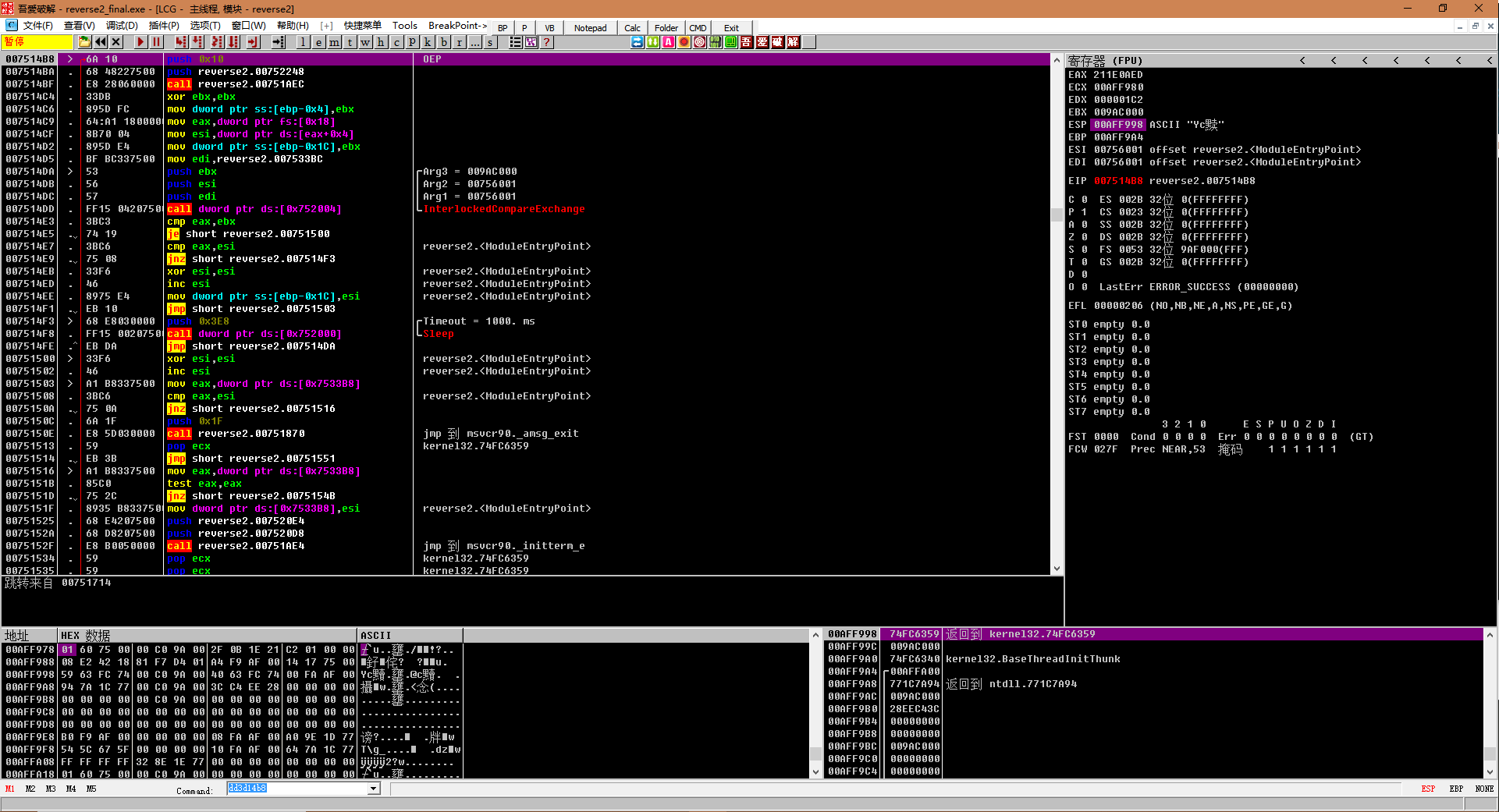Launch Notepad from the toolbar button

[591, 28]
